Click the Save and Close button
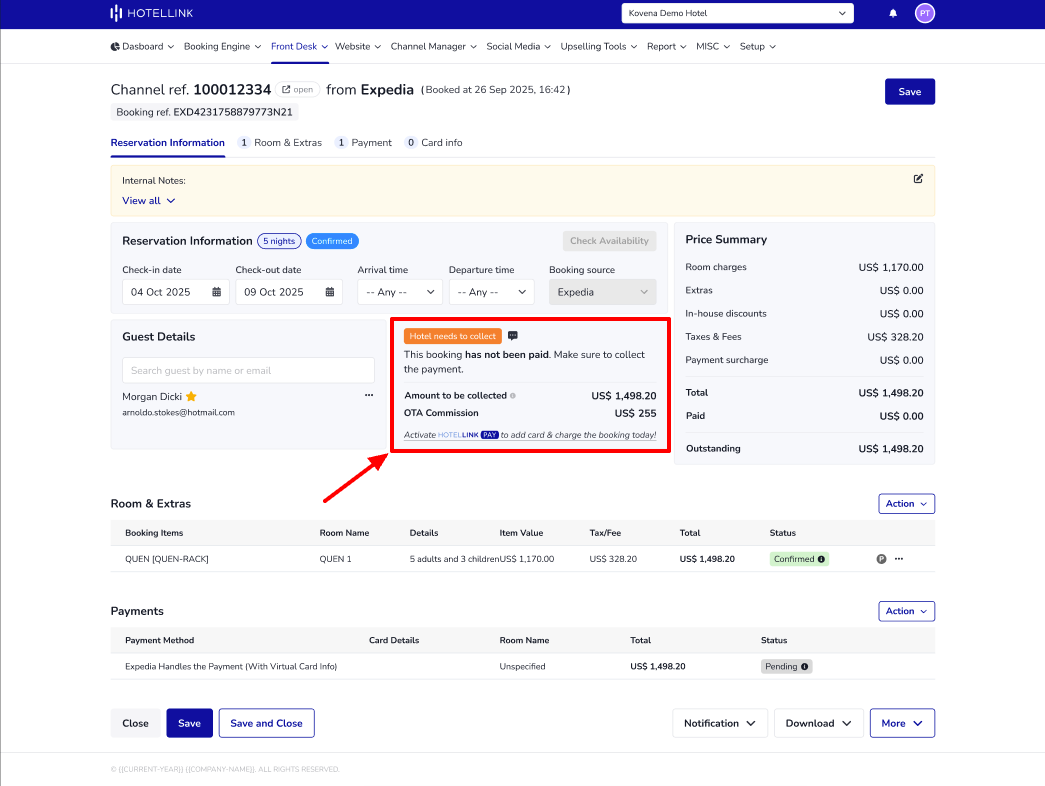Screen dimensions: 1045x786 click(x=266, y=722)
